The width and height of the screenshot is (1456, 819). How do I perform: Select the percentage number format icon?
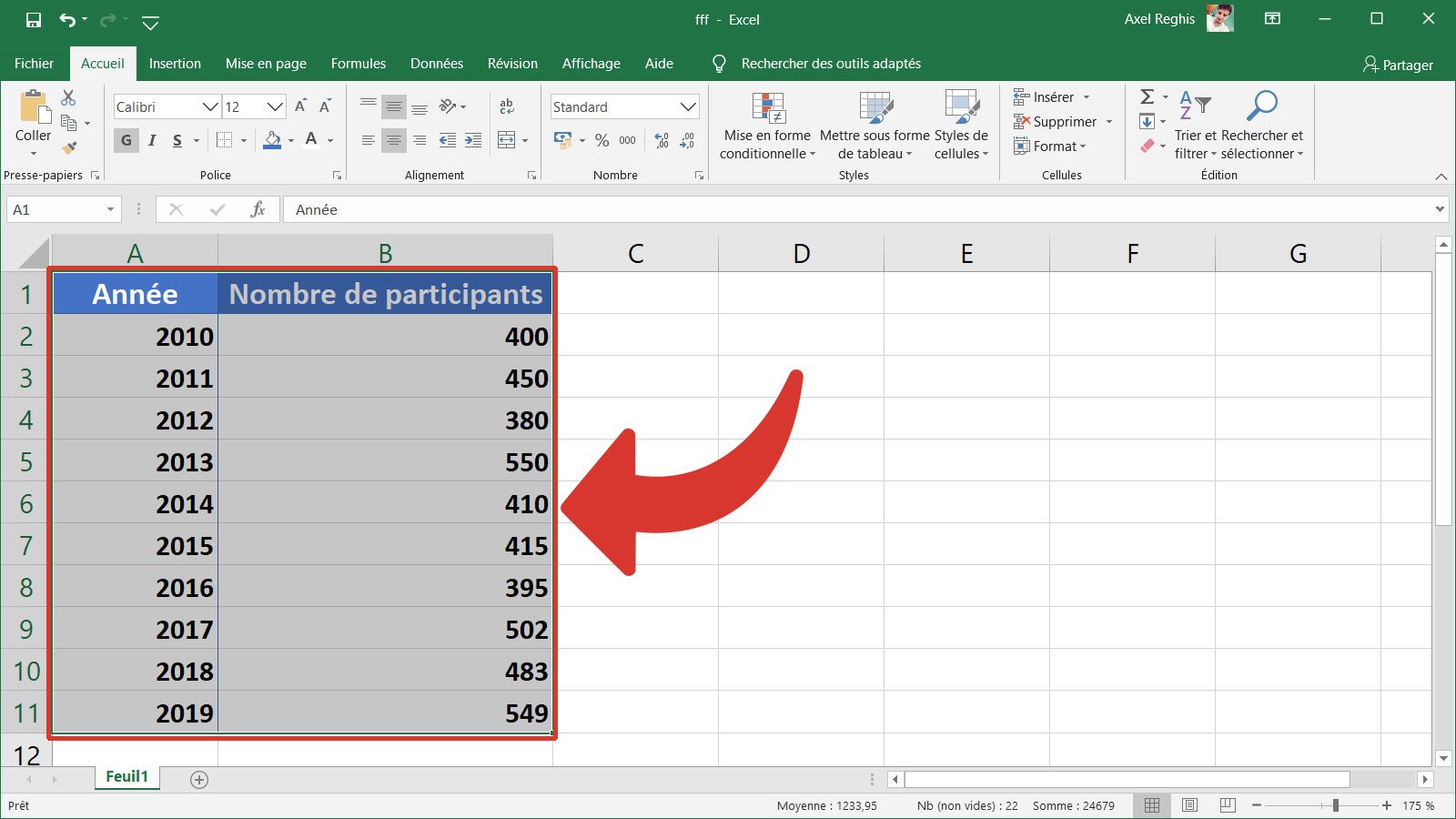click(601, 140)
